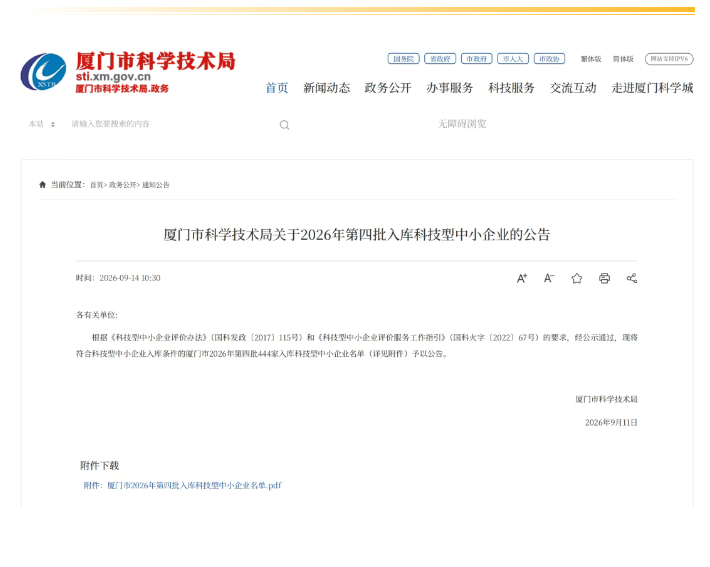
Task: Click the 附件下载 heading
Action: tap(100, 466)
